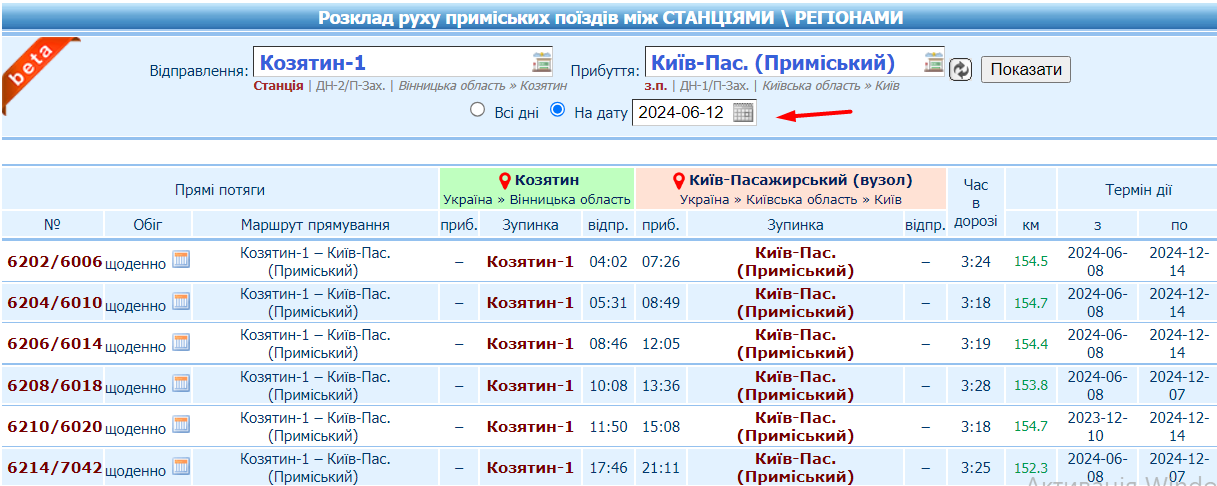The height and width of the screenshot is (486, 1217).
Task: Click the Козятин-1 stop at 05:31 departure
Action: pos(530,303)
